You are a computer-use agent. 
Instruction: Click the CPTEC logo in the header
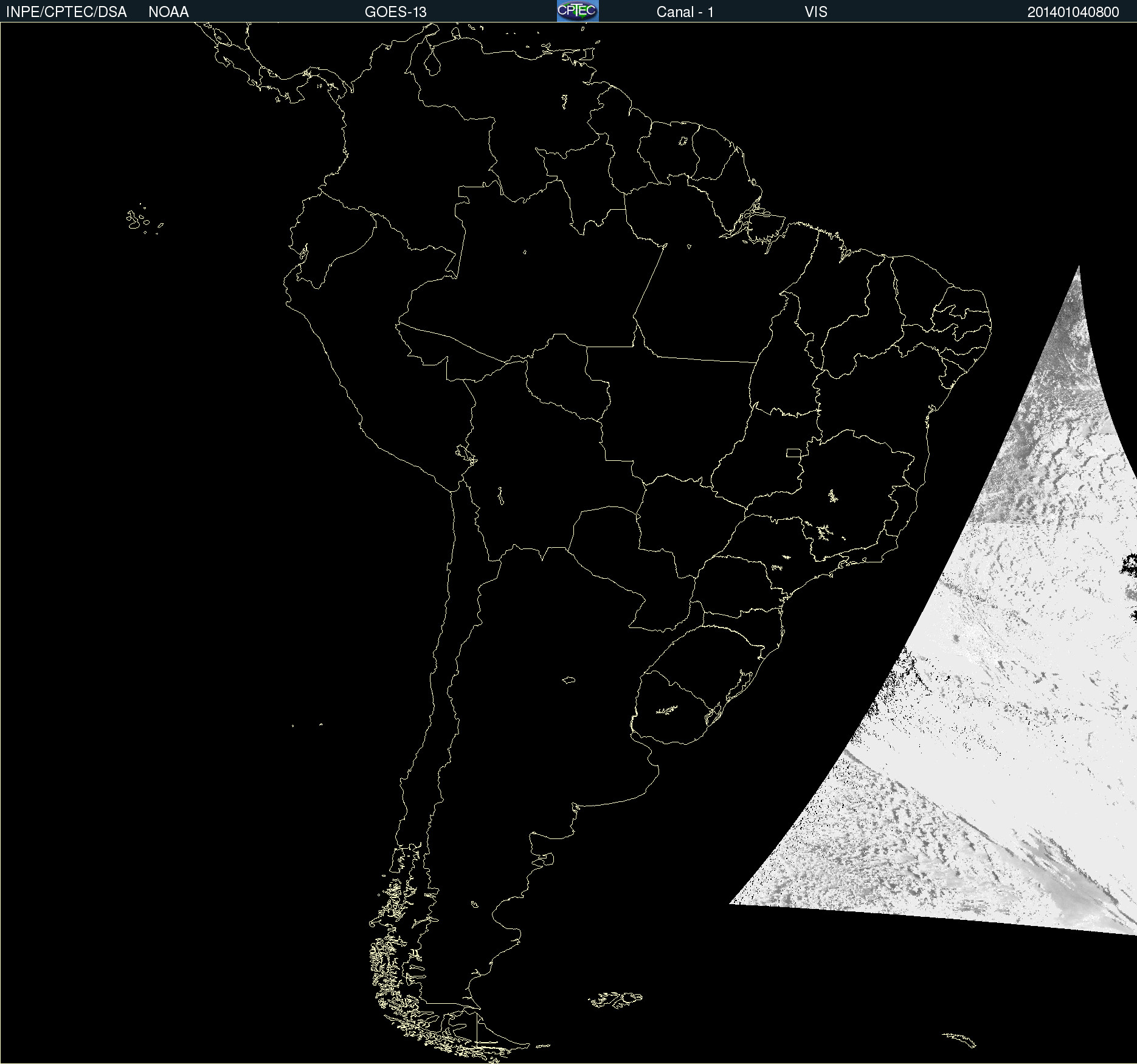click(x=578, y=11)
